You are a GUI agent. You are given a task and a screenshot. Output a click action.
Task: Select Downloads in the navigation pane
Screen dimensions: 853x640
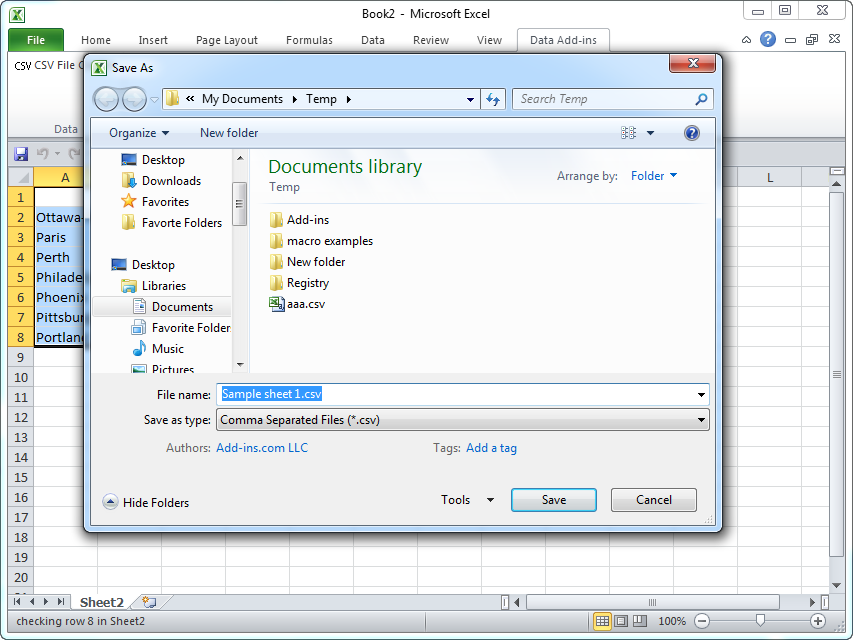161,181
